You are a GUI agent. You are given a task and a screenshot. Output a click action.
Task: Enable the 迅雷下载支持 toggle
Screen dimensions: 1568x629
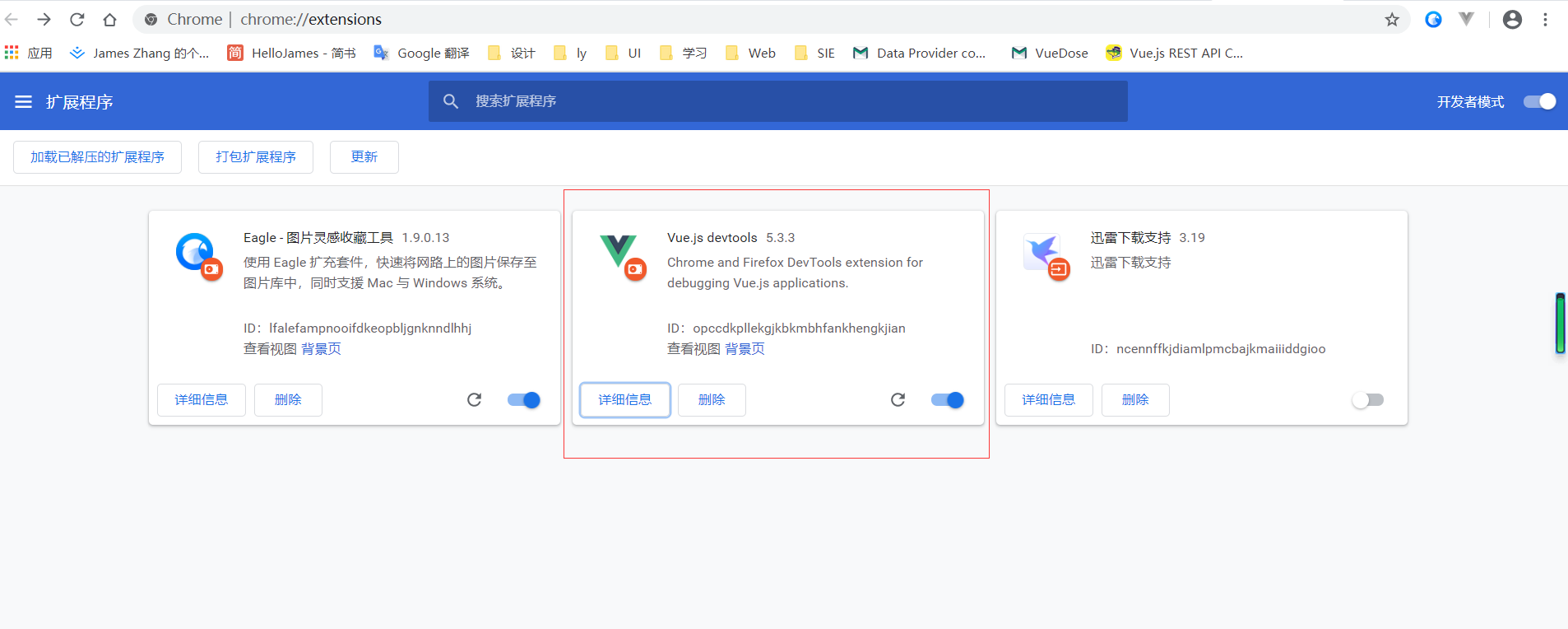coord(1368,400)
